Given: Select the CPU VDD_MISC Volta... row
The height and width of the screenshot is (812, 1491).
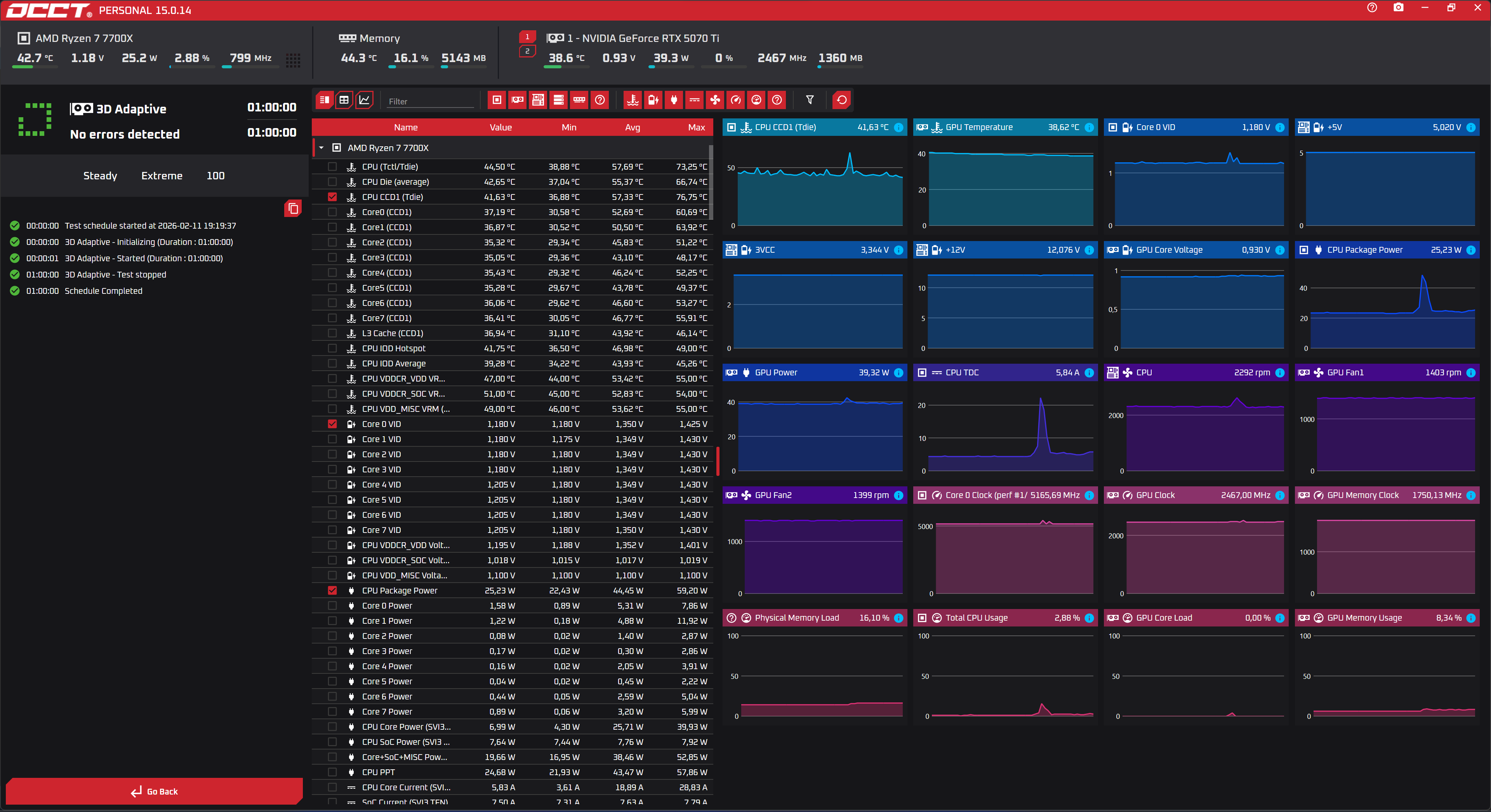Looking at the screenshot, I should click(512, 576).
